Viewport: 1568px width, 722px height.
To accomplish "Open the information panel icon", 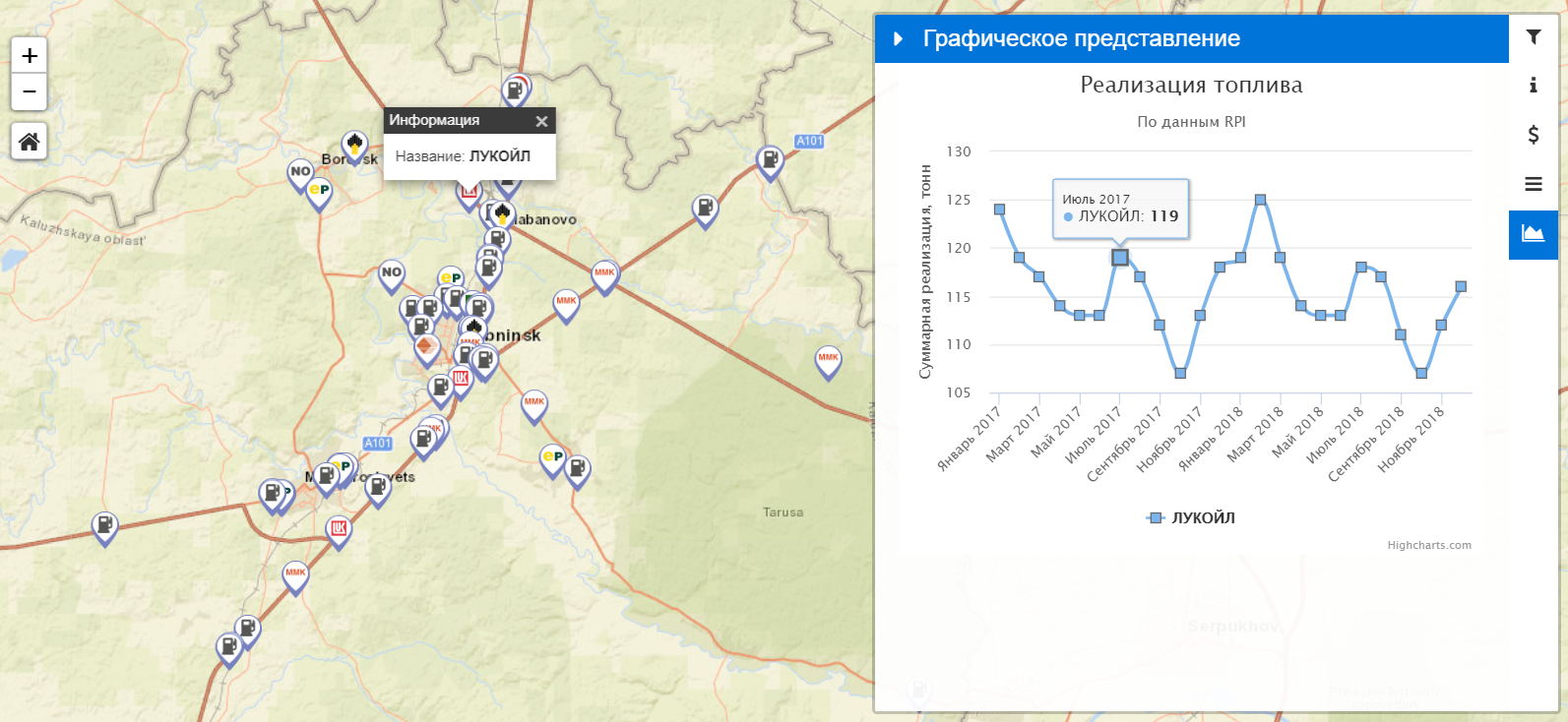I will pos(1534,86).
